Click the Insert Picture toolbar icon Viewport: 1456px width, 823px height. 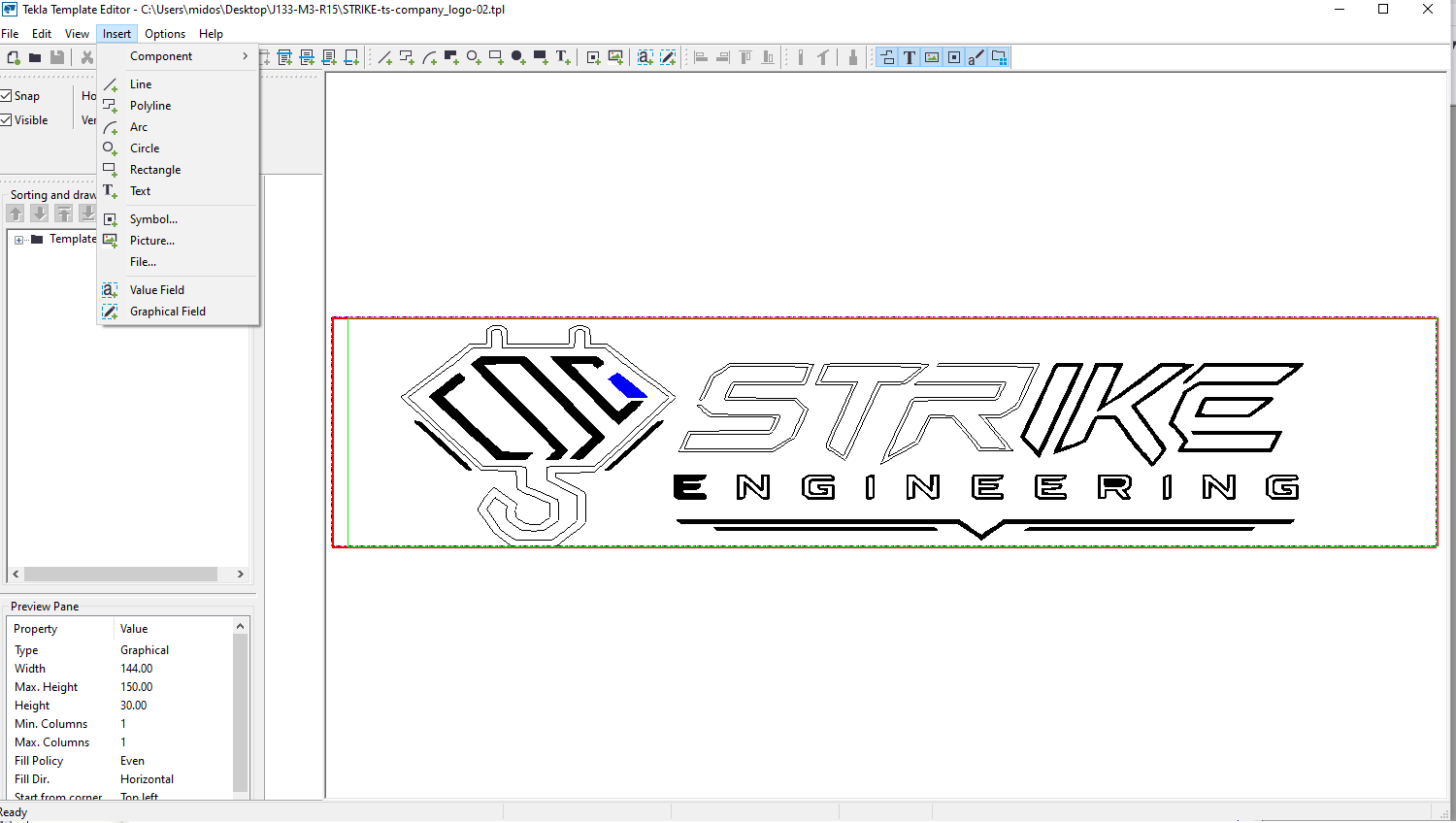tap(616, 57)
